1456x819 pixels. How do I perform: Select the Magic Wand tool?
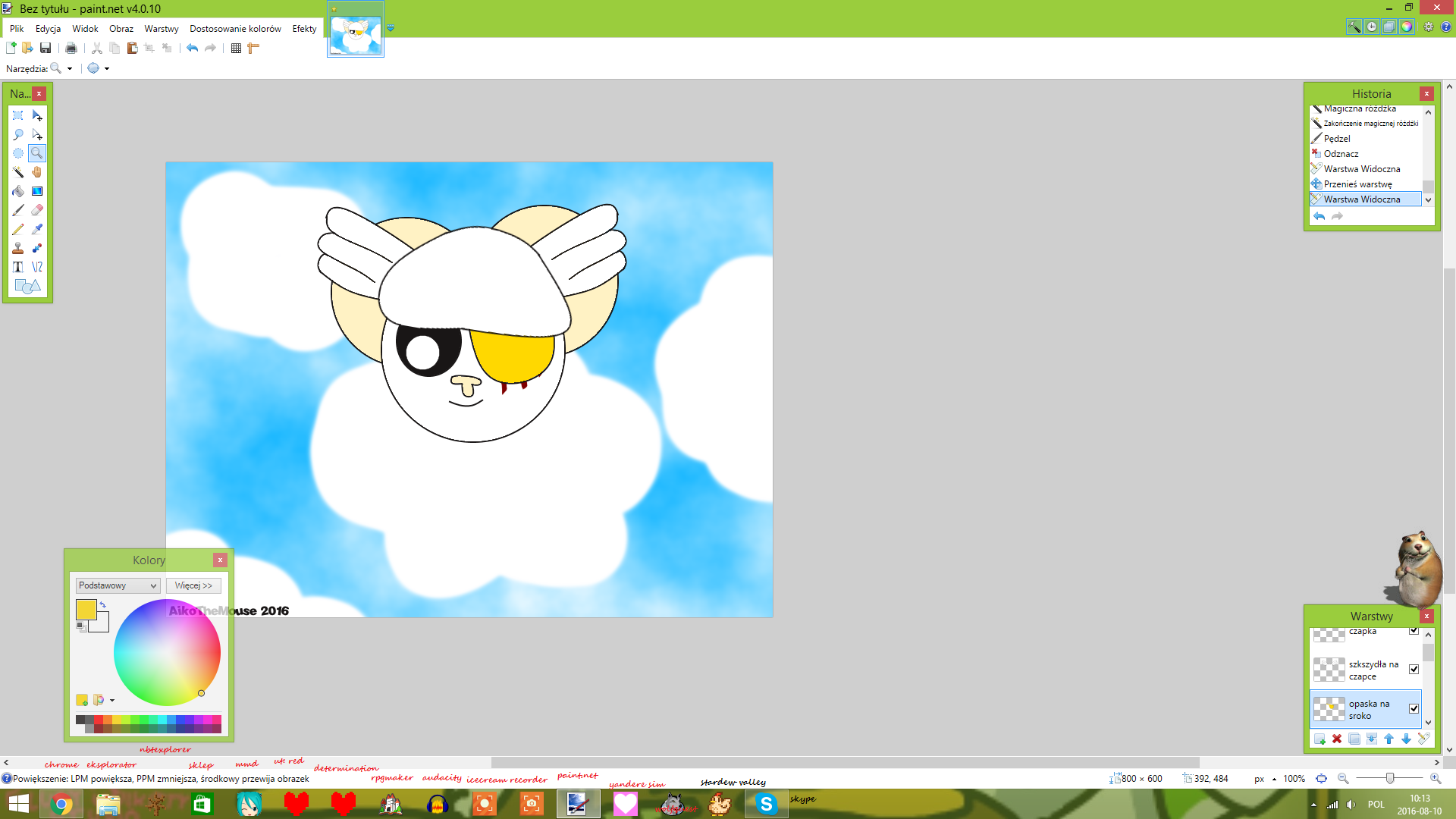[x=18, y=172]
